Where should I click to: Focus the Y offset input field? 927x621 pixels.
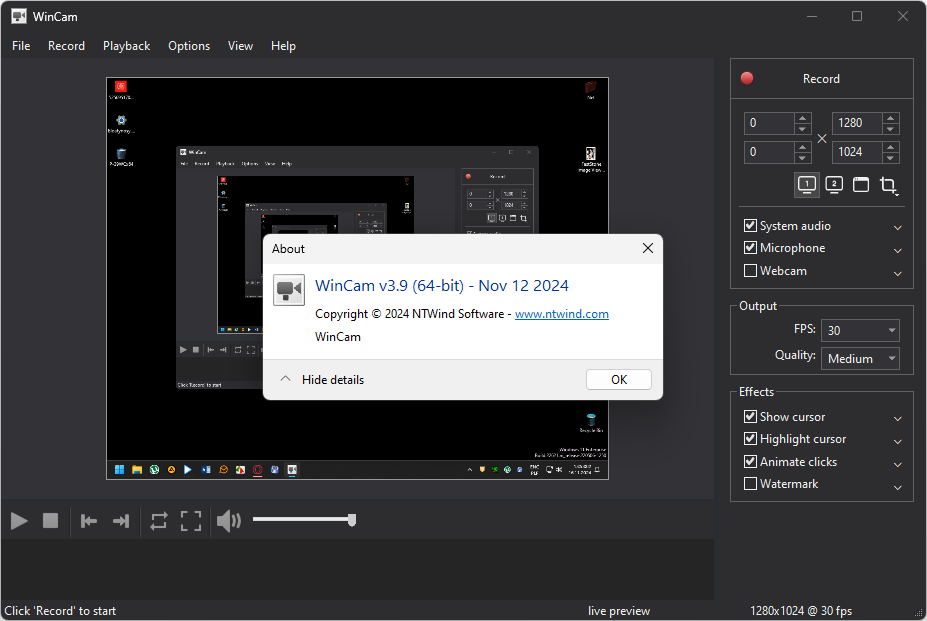769,152
